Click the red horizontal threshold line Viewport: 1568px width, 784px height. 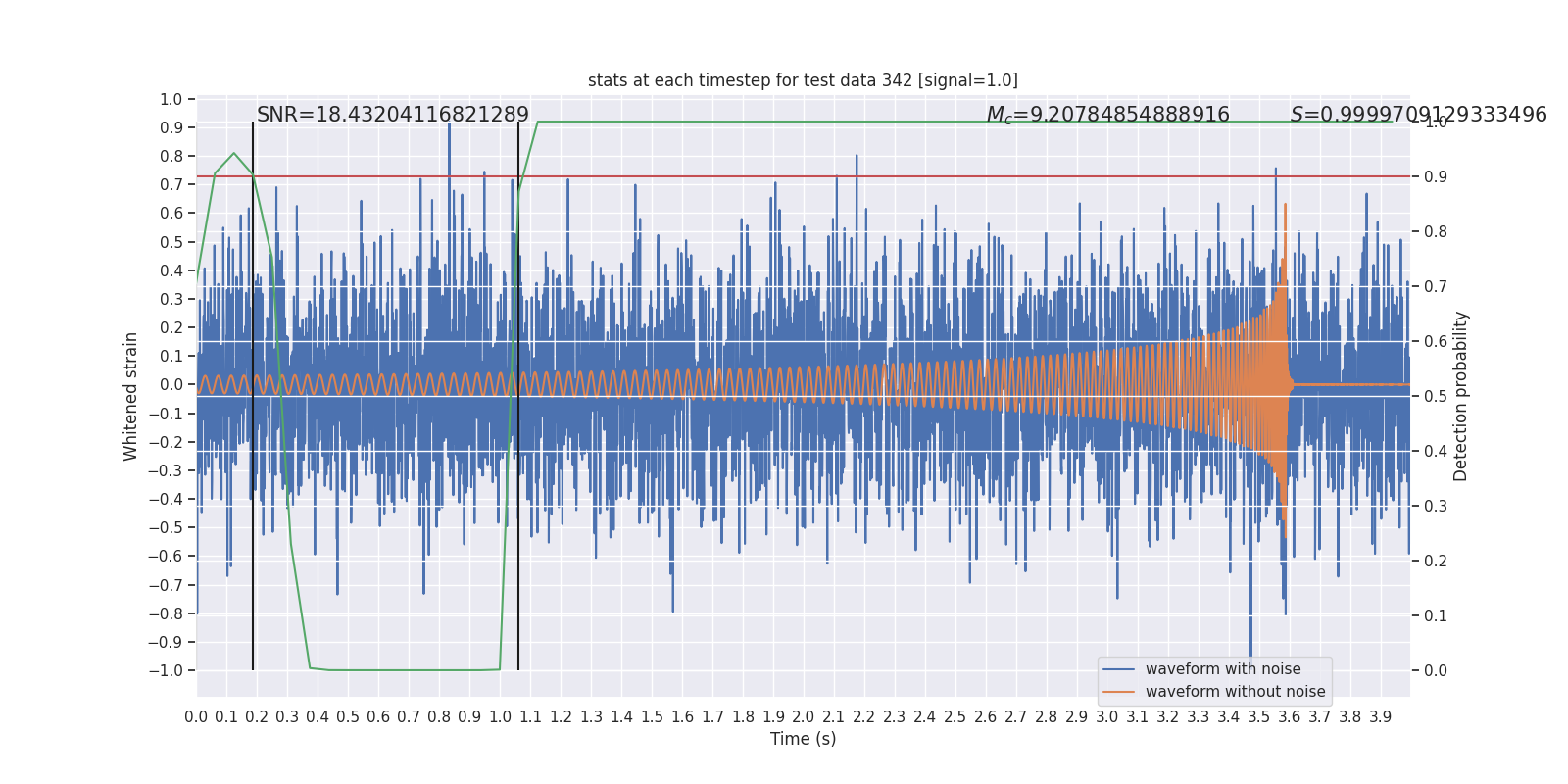(x=803, y=176)
